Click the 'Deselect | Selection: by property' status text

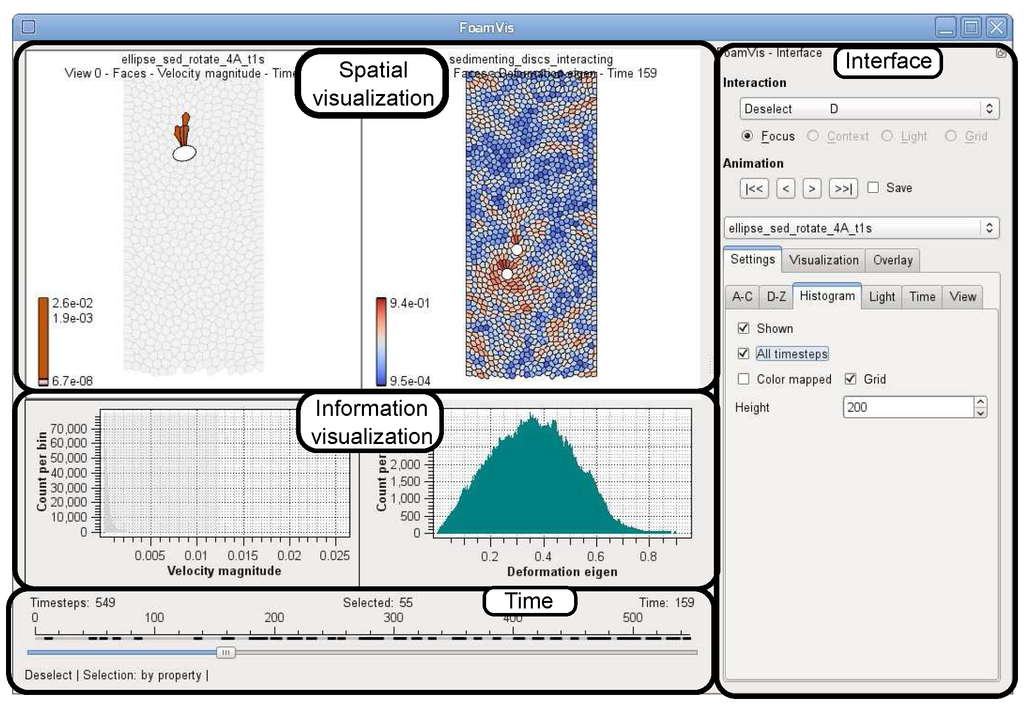click(x=117, y=675)
